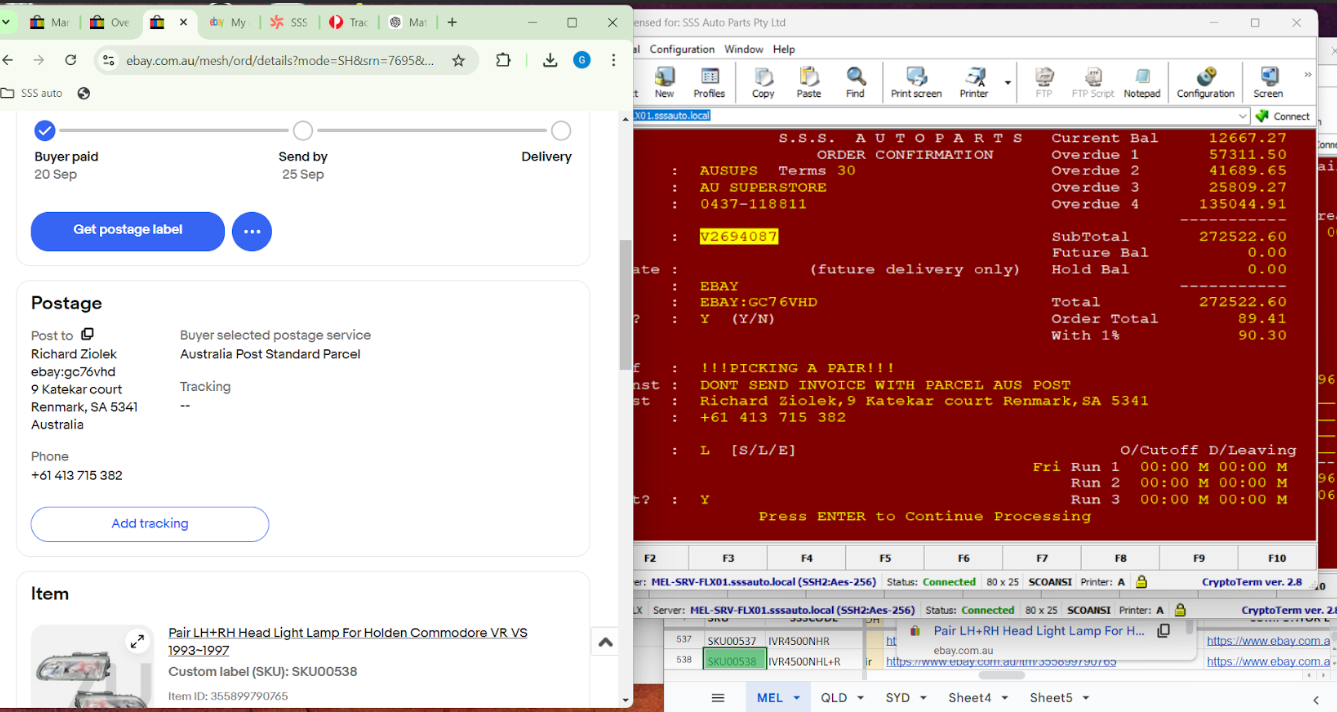Open Find in the CryptoTerm toolbar

(x=855, y=82)
